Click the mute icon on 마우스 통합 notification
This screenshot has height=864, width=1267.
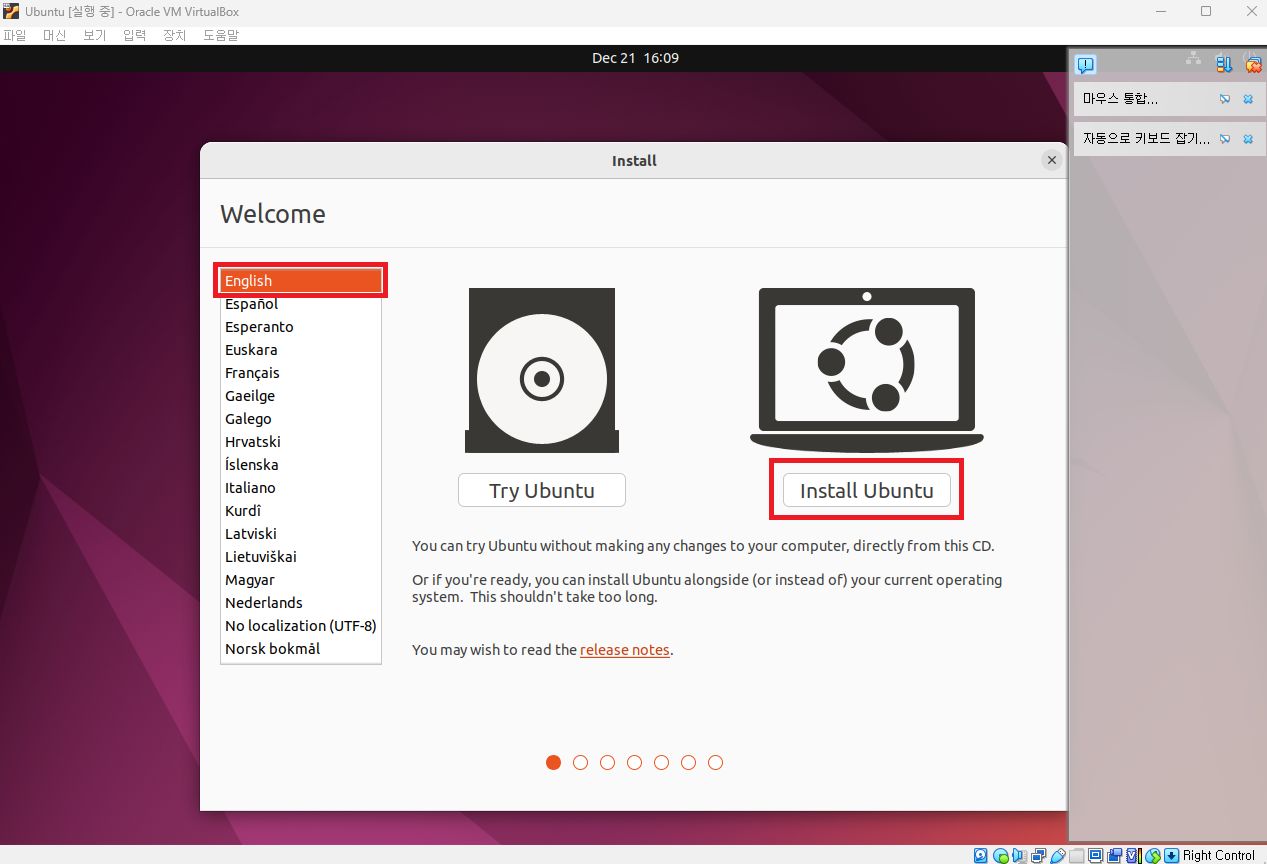[1225, 99]
